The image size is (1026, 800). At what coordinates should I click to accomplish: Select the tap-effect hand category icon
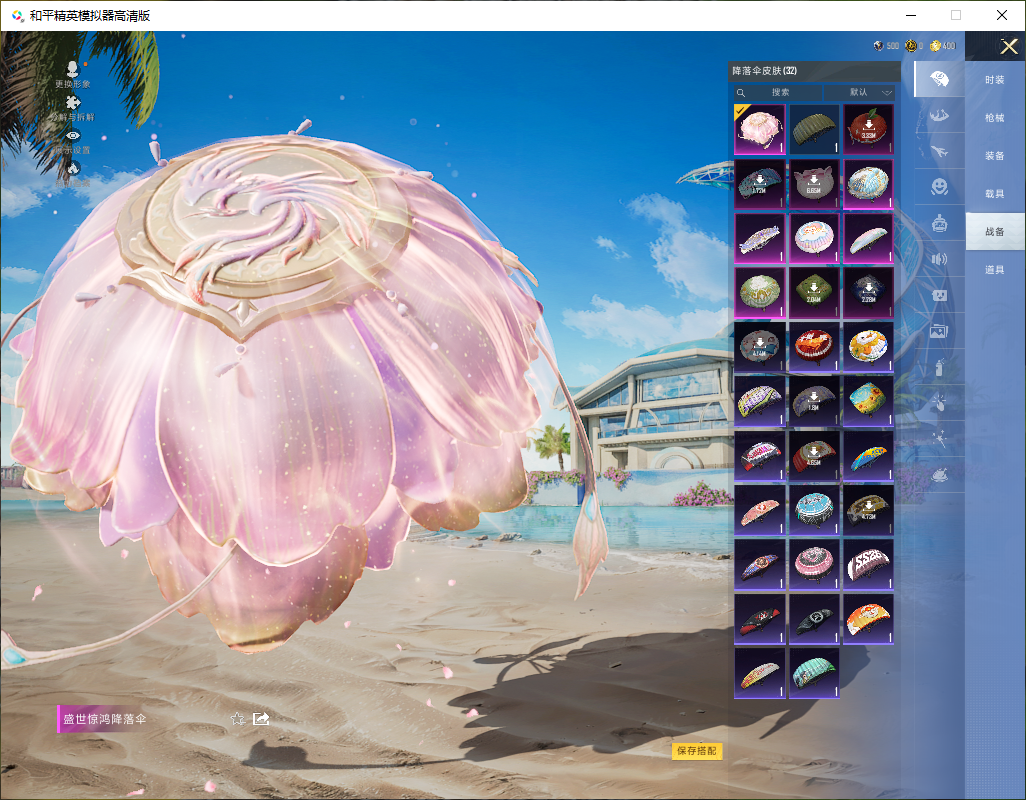[x=939, y=403]
